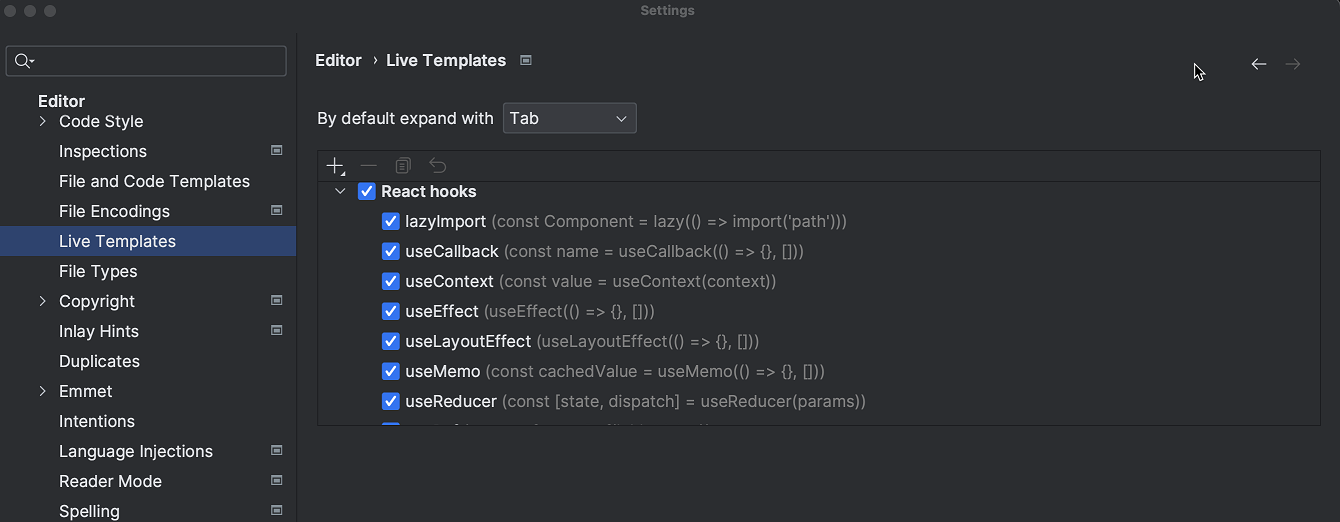Viewport: 1340px width, 522px height.
Task: Click the Editor breadcrumb link
Action: tap(338, 60)
